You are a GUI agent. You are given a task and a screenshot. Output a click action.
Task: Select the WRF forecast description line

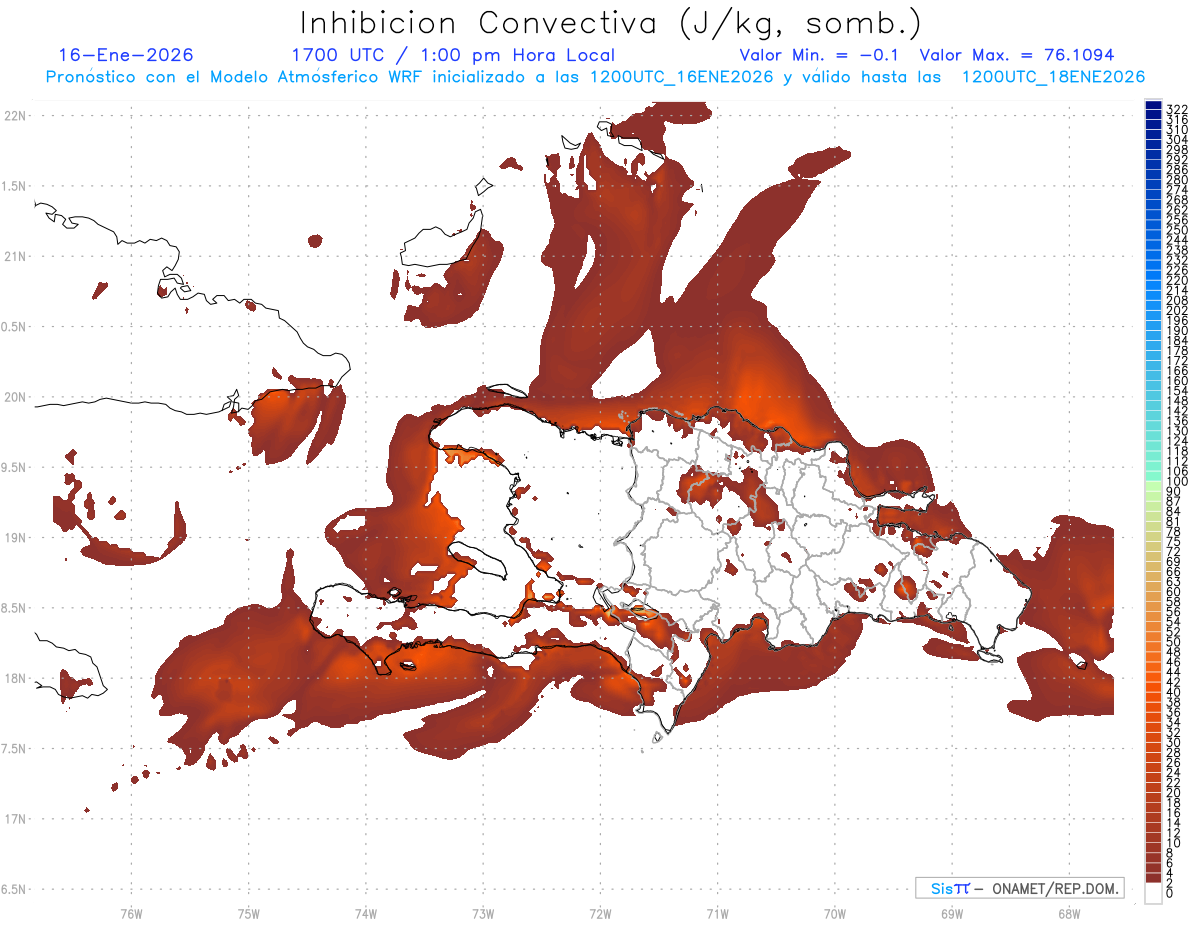click(595, 77)
